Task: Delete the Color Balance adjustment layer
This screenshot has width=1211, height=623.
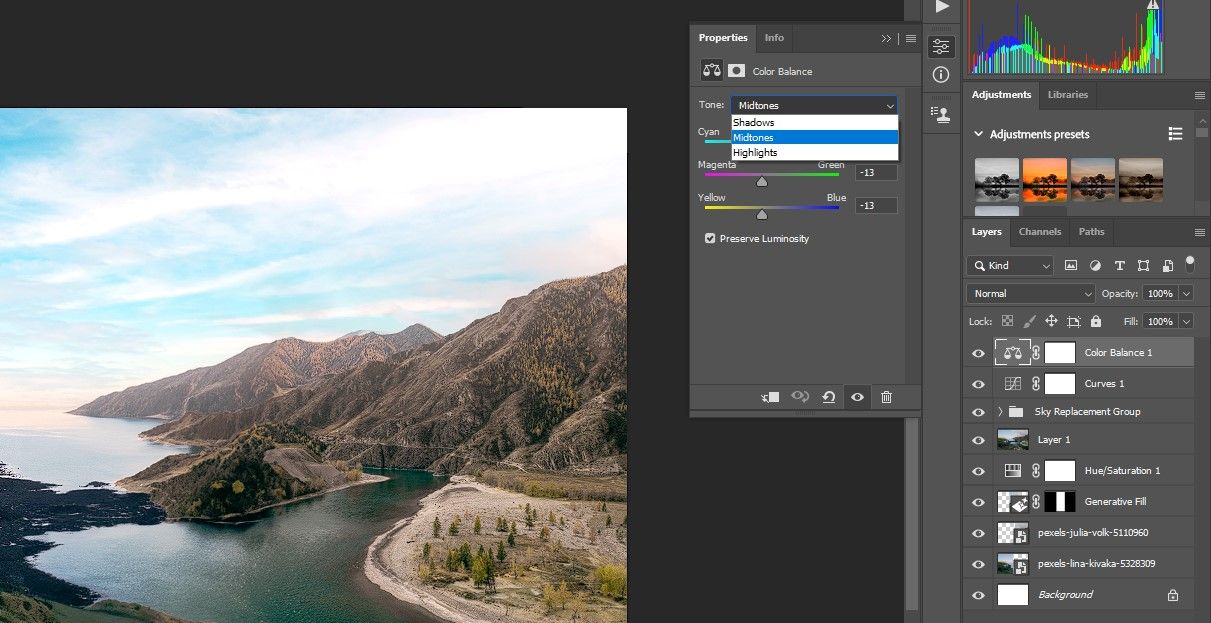Action: click(886, 397)
